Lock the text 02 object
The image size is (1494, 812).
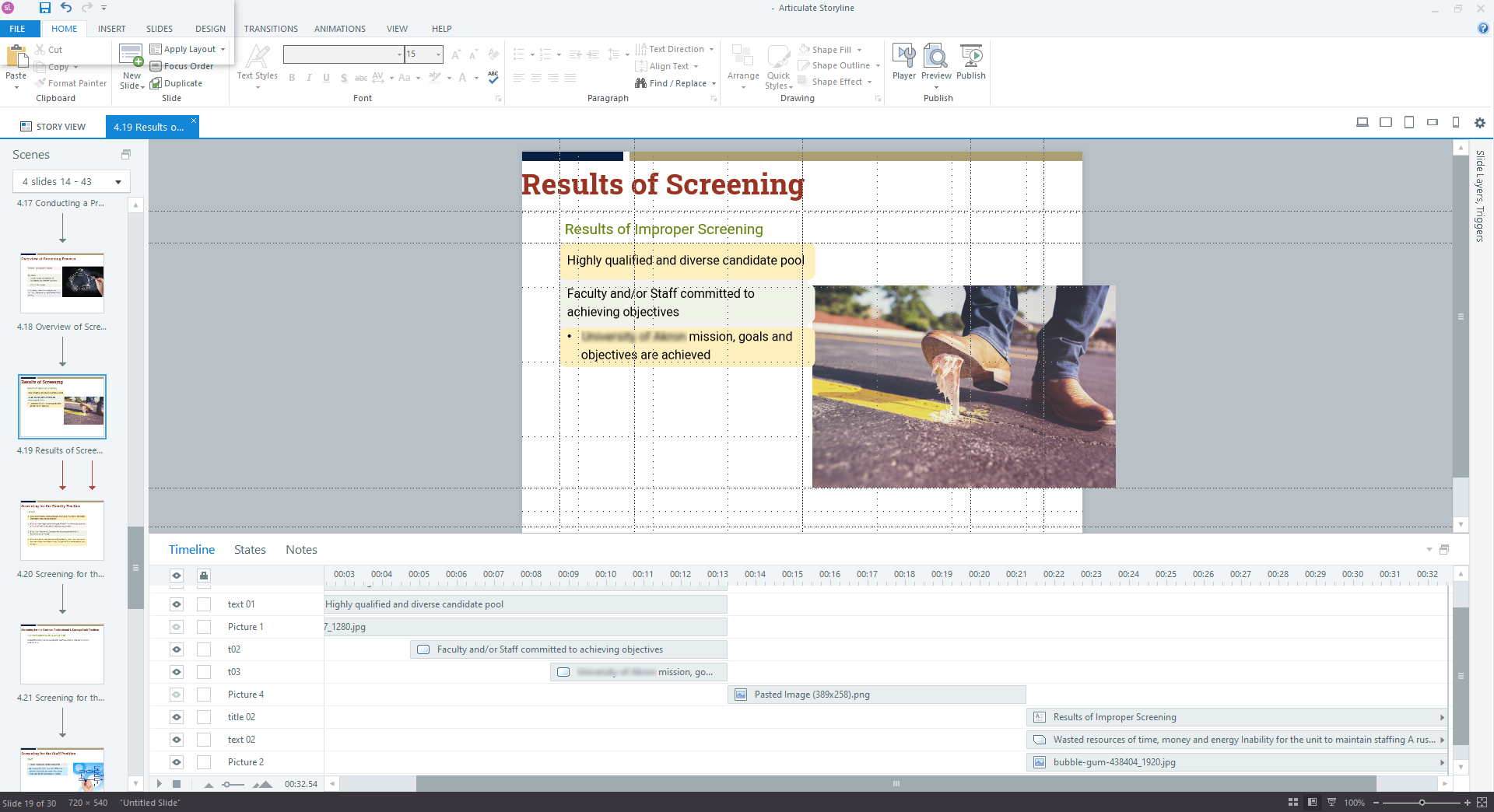204,740
